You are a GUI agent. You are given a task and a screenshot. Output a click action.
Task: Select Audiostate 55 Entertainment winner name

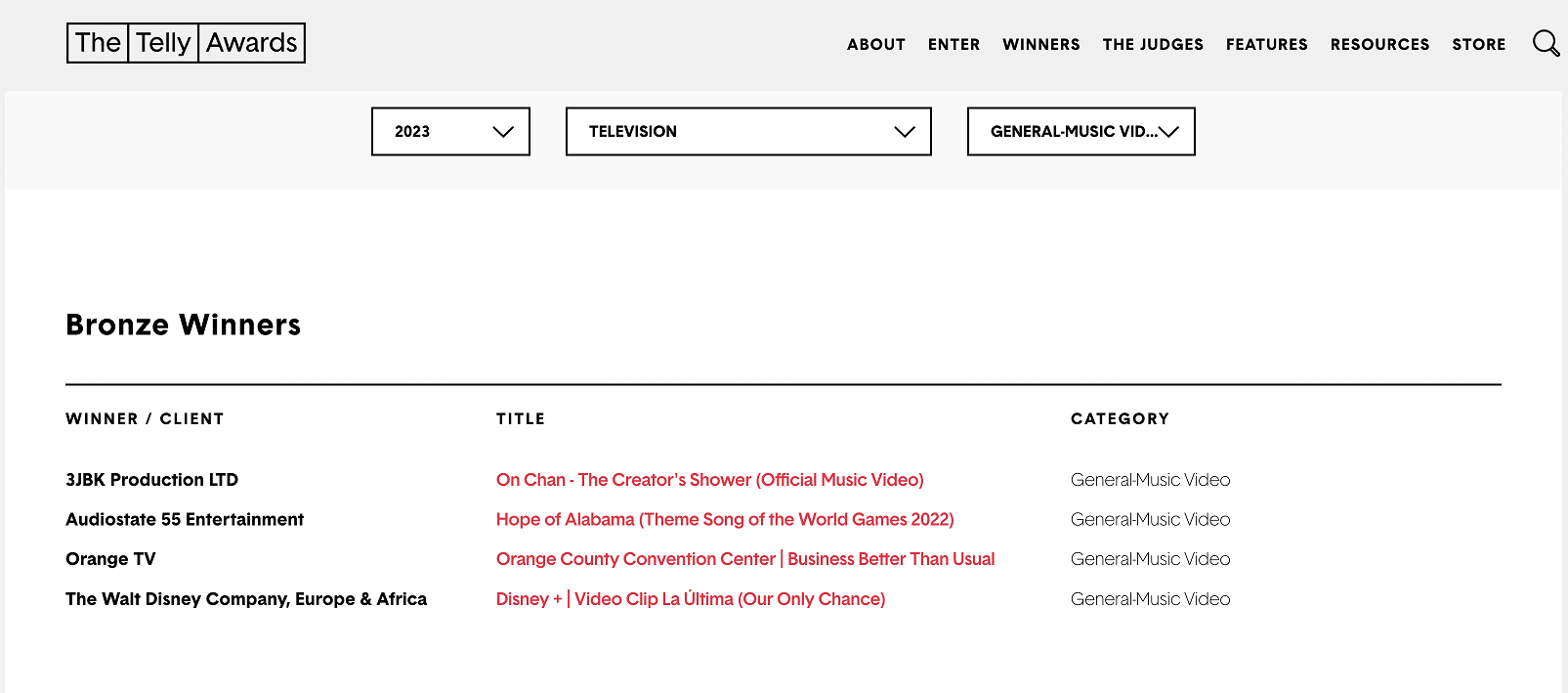pyautogui.click(x=185, y=519)
